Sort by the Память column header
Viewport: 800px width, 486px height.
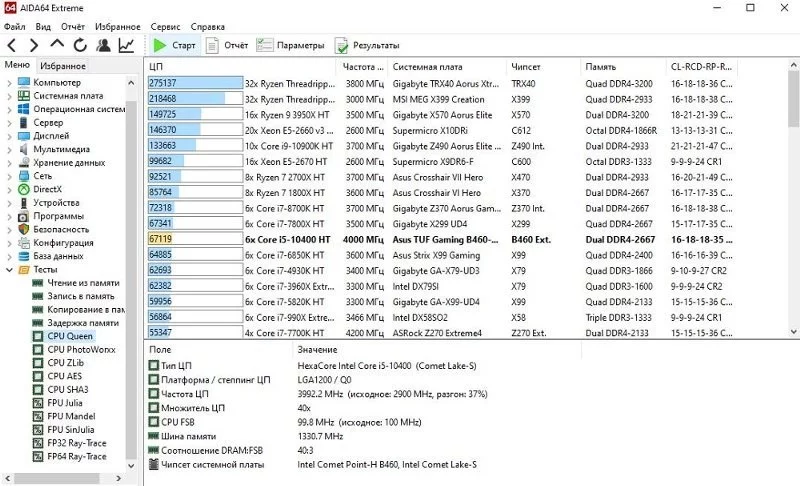[x=623, y=67]
